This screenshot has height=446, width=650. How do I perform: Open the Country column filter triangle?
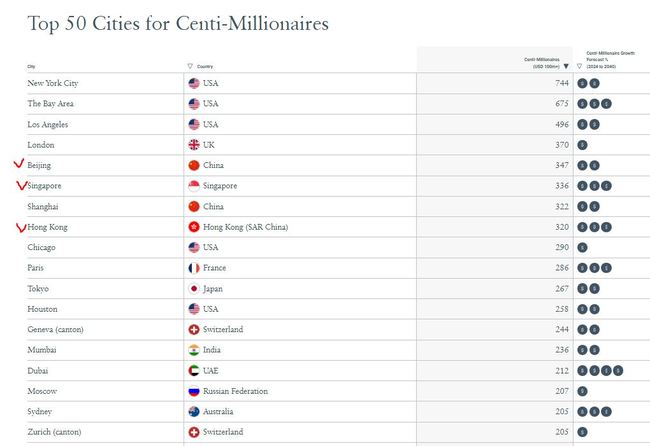[191, 66]
